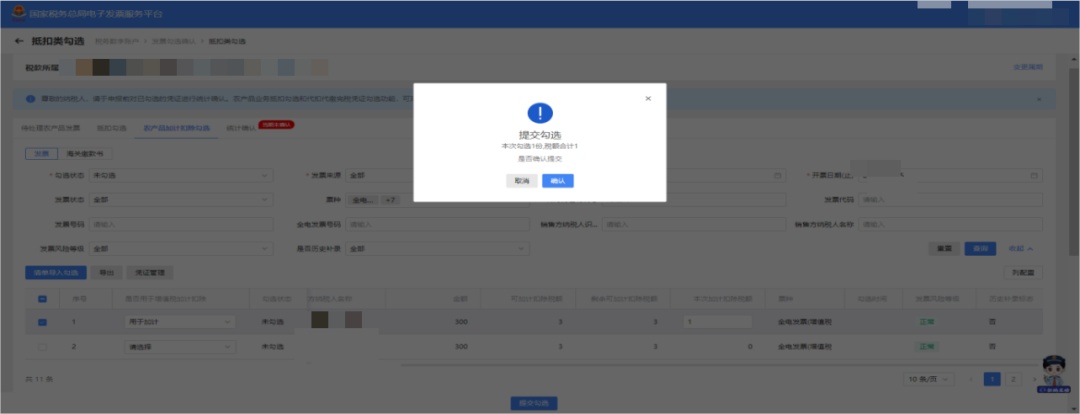Click the 导出 button

106,273
